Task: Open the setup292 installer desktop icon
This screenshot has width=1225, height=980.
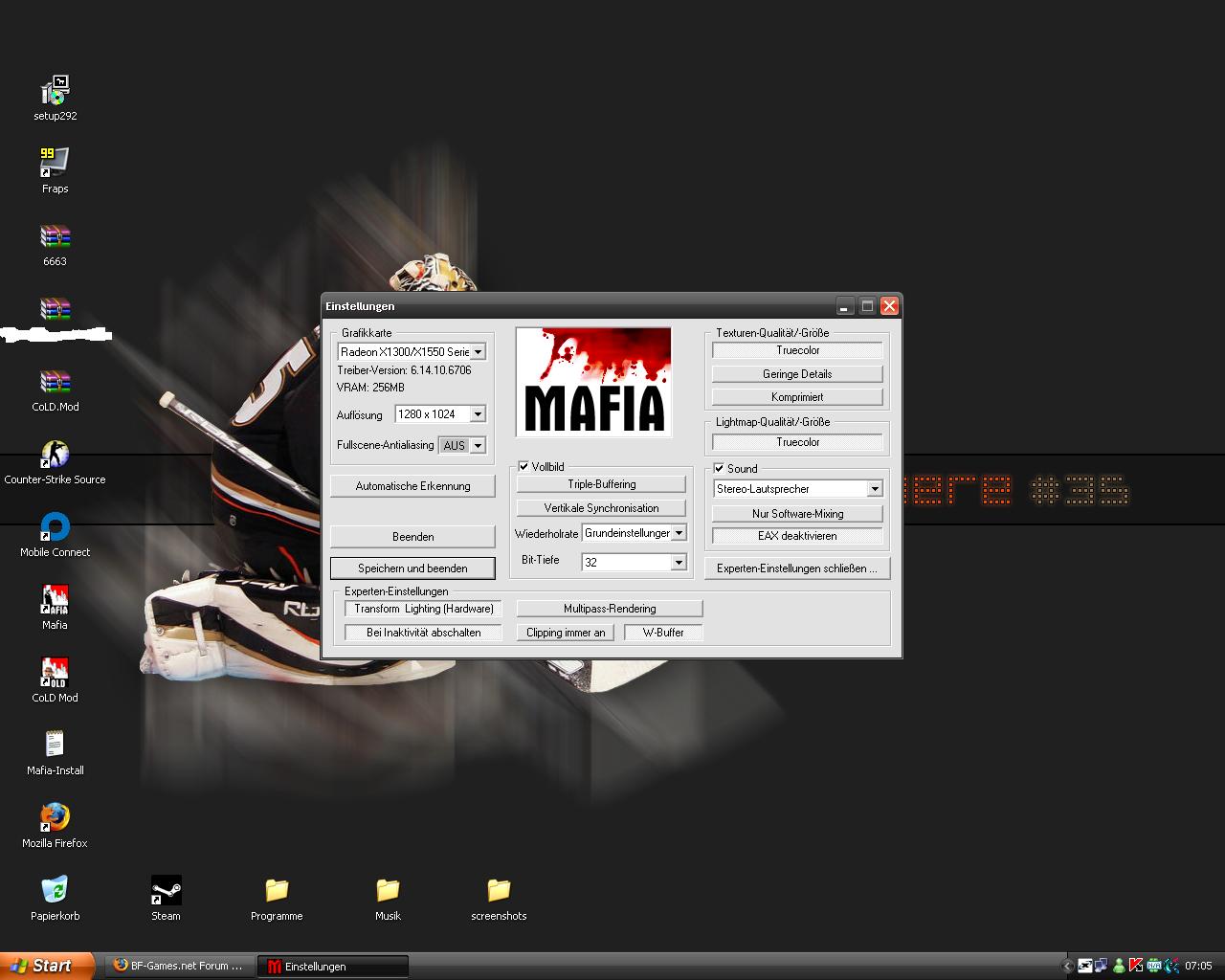Action: [55, 99]
